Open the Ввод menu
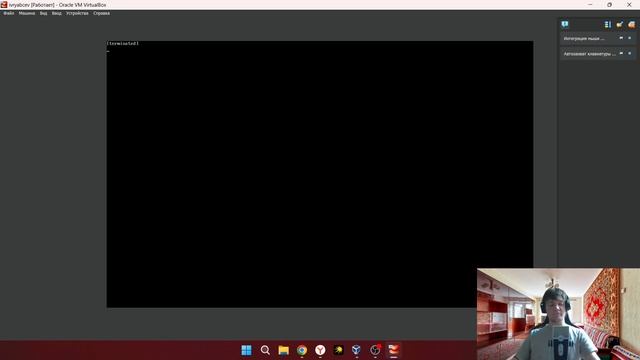 [56, 13]
